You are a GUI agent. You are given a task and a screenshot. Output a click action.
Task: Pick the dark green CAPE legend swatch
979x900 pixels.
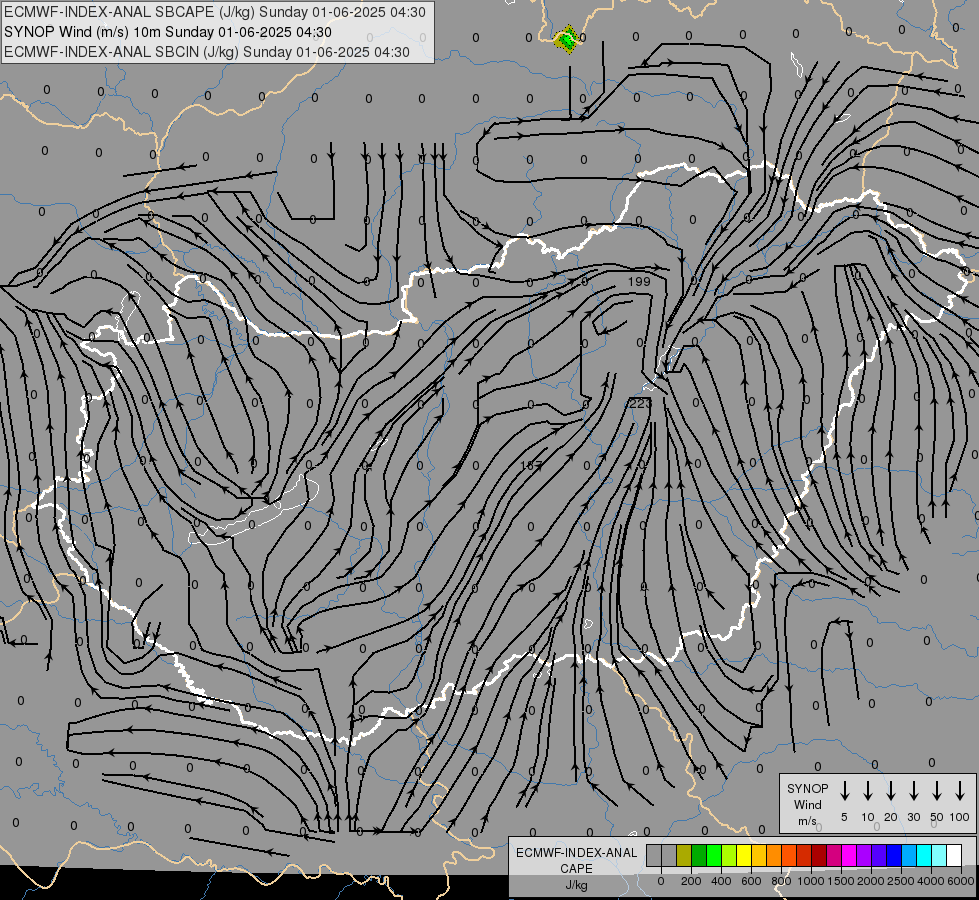tap(699, 855)
